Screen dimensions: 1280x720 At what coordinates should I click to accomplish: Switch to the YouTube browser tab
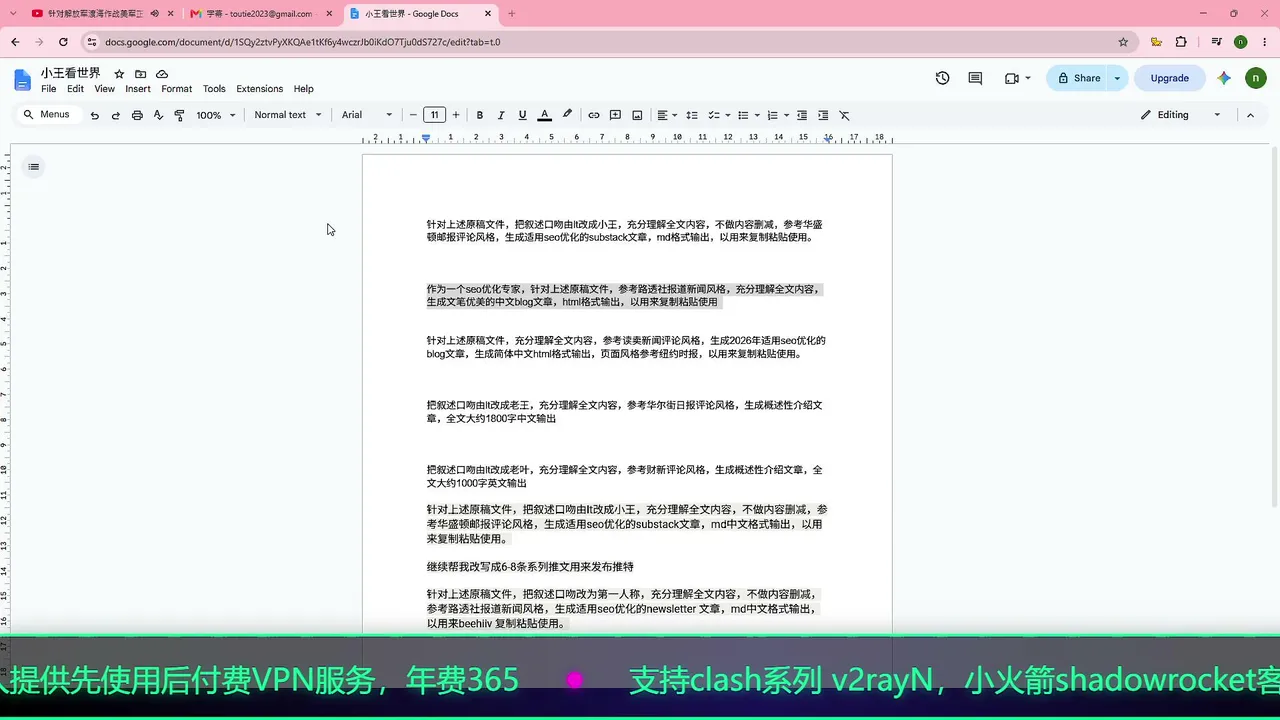point(95,14)
